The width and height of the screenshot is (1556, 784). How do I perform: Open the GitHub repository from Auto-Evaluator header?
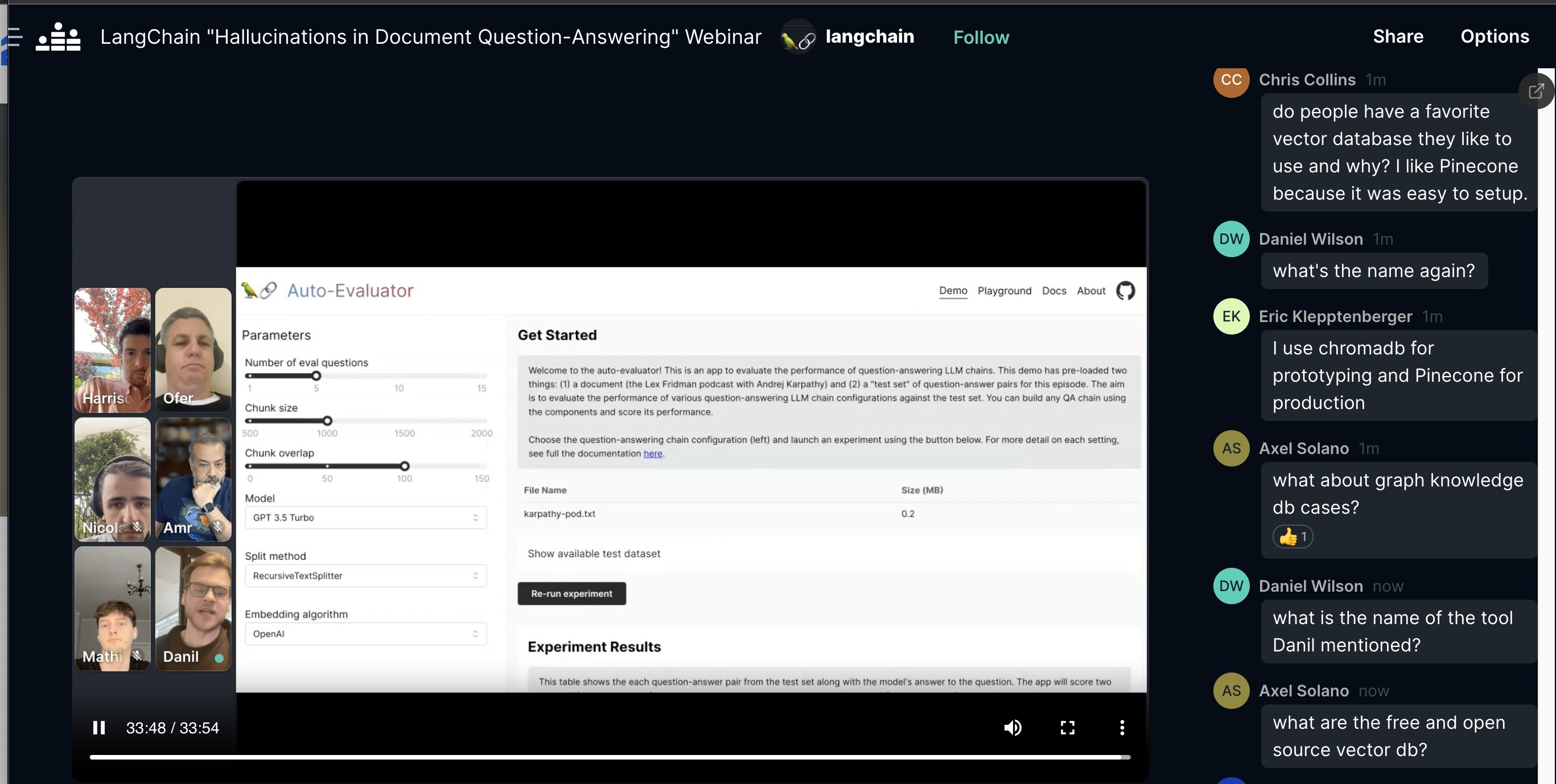(x=1126, y=291)
